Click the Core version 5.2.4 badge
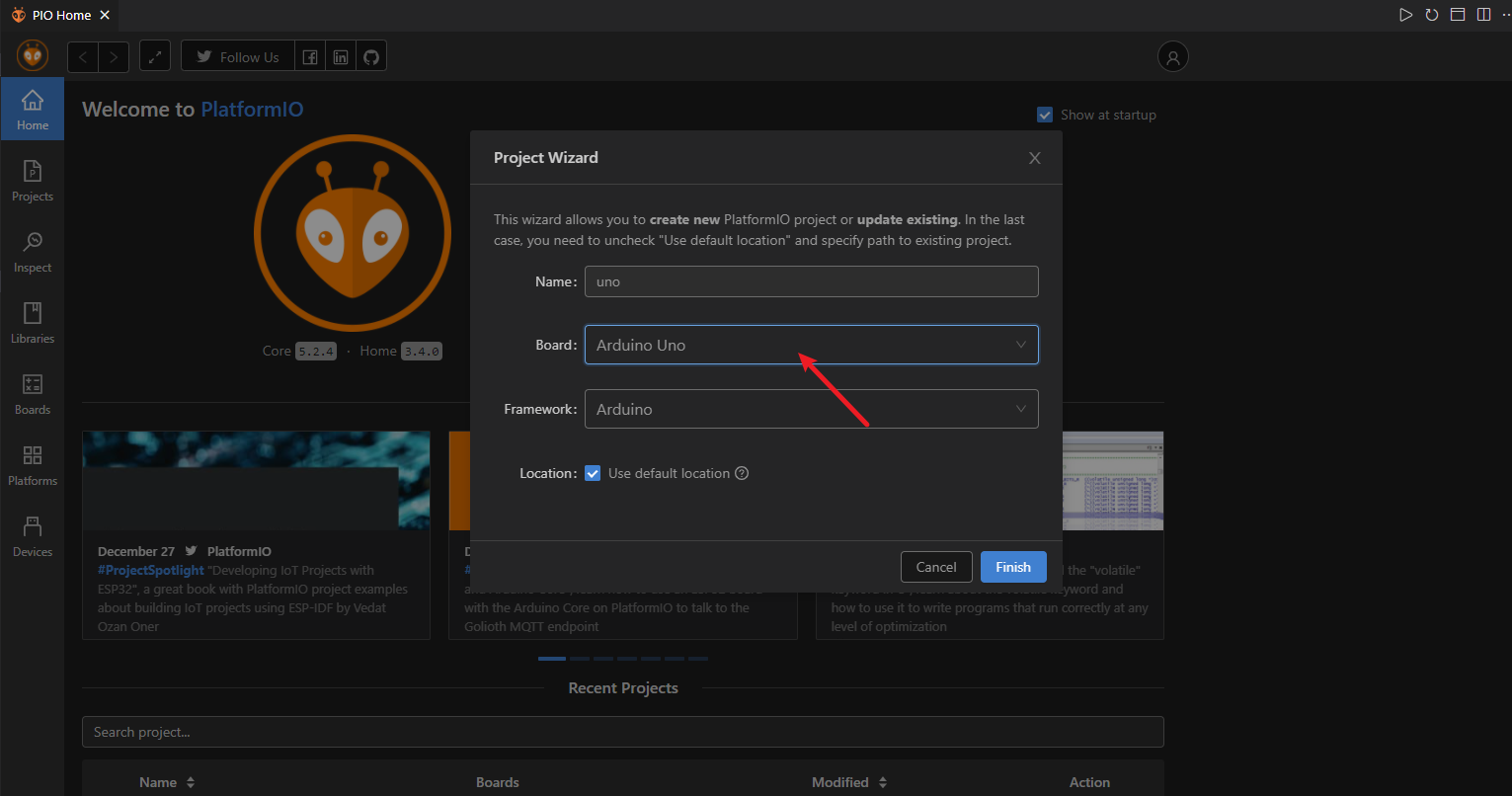The width and height of the screenshot is (1512, 796). tap(316, 351)
